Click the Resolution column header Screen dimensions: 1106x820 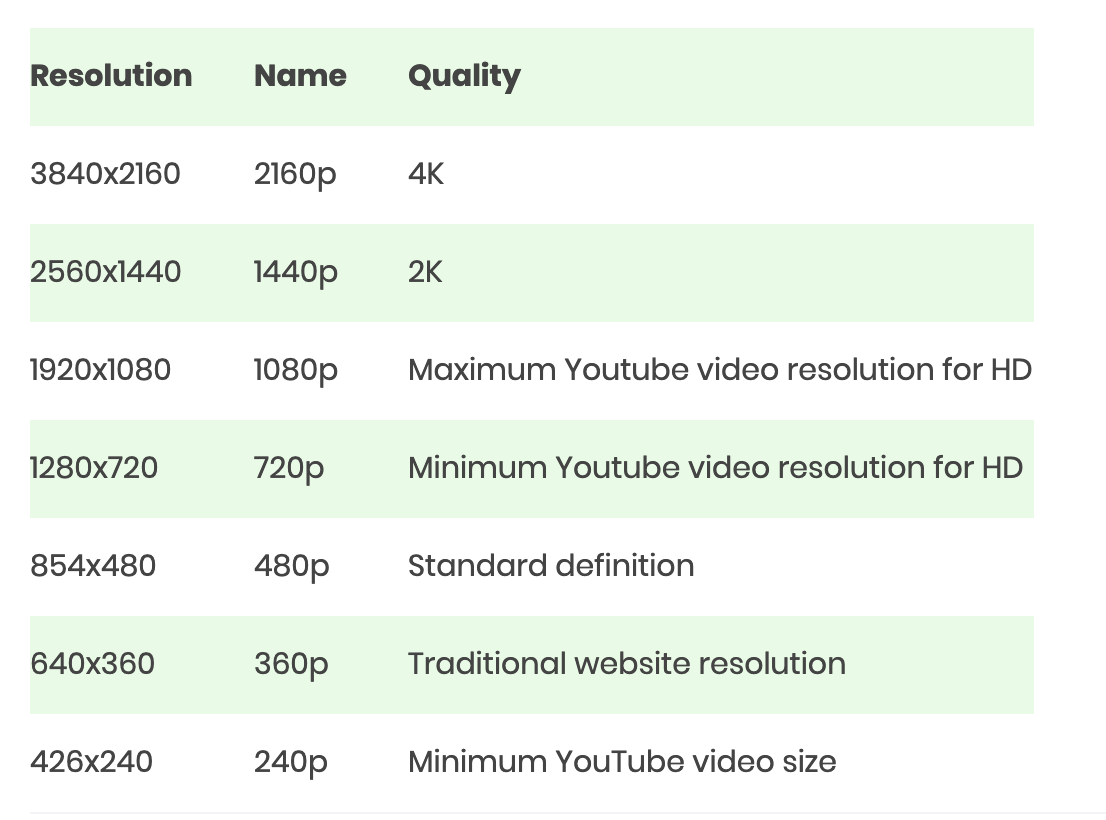pyautogui.click(x=111, y=76)
